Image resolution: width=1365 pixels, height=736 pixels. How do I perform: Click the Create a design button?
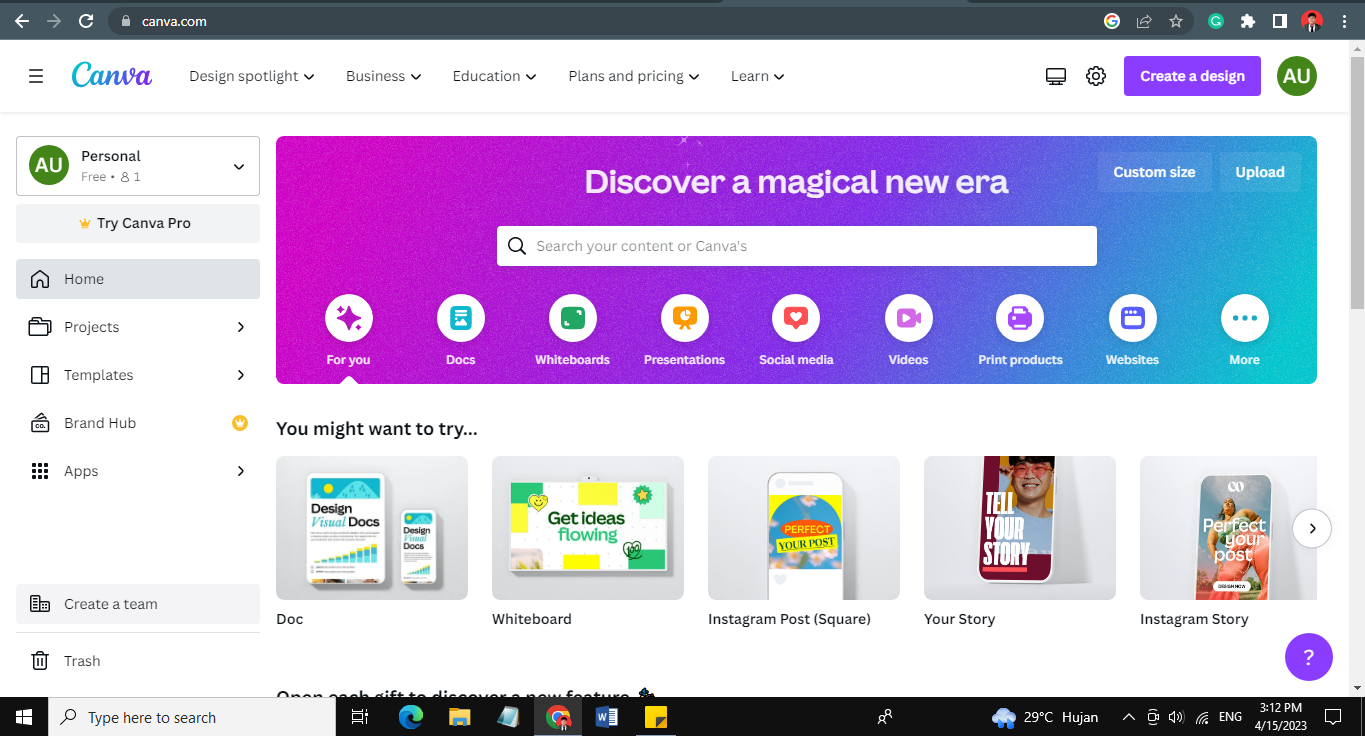1191,75
